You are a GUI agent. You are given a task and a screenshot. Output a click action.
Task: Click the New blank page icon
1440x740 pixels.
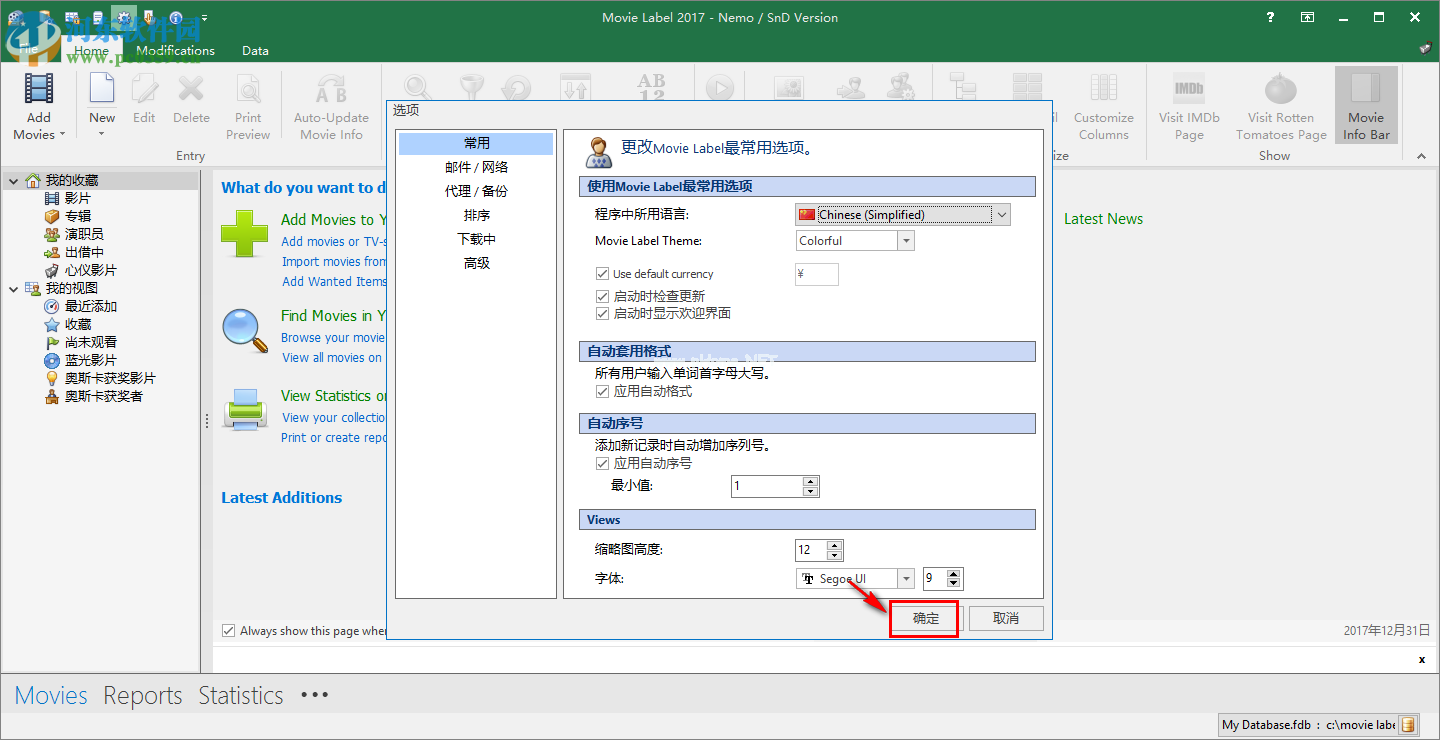(x=102, y=89)
